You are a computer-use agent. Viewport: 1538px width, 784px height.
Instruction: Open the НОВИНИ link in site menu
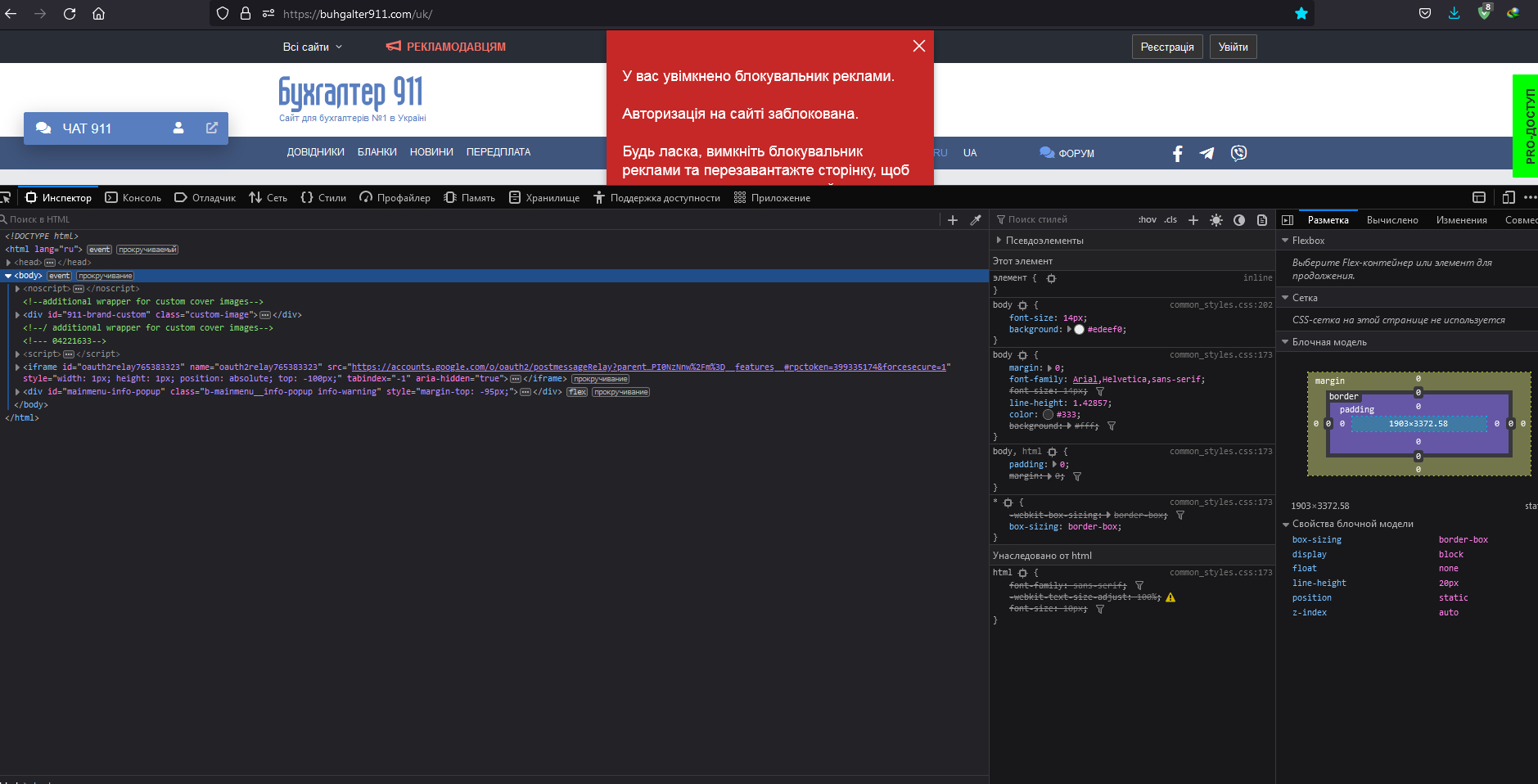(431, 152)
